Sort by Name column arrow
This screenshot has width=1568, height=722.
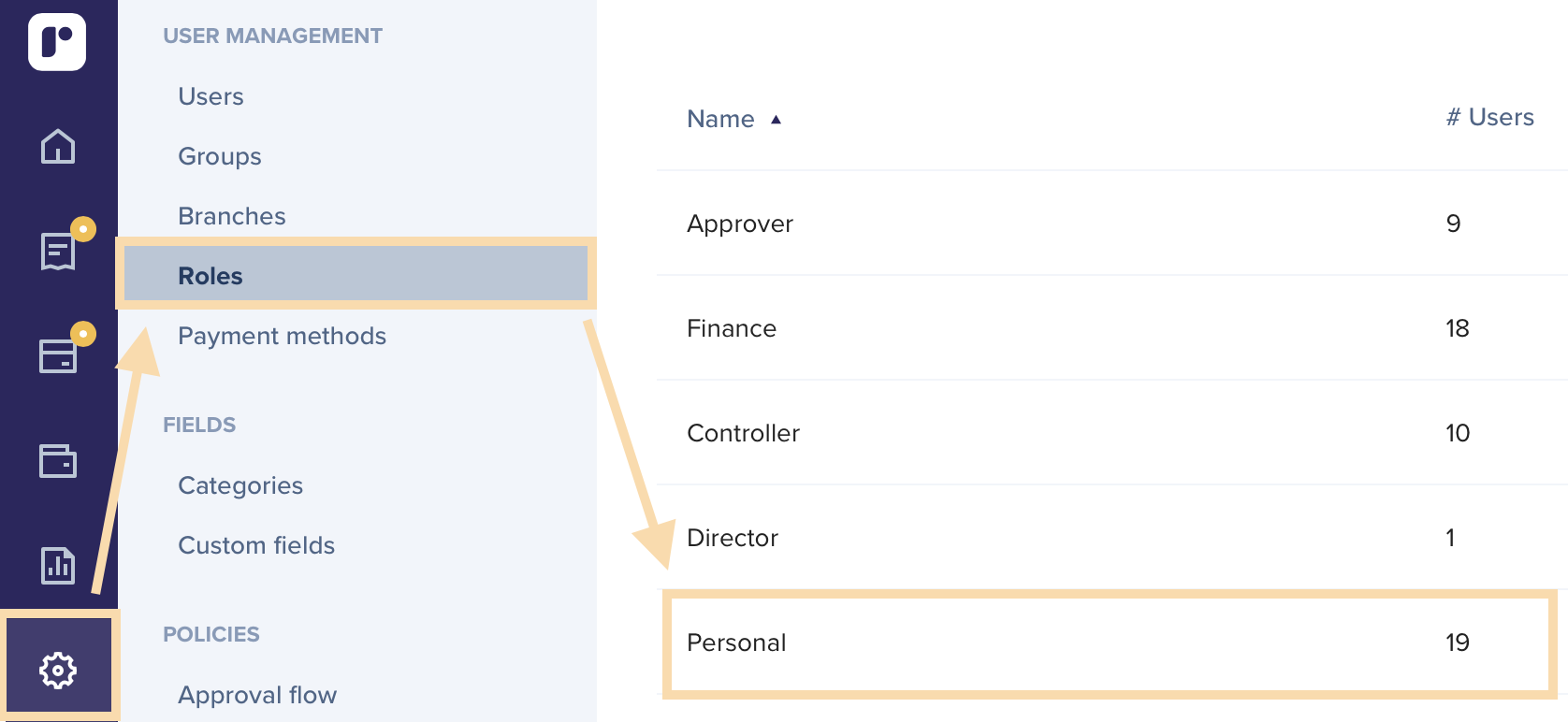pyautogui.click(x=776, y=120)
